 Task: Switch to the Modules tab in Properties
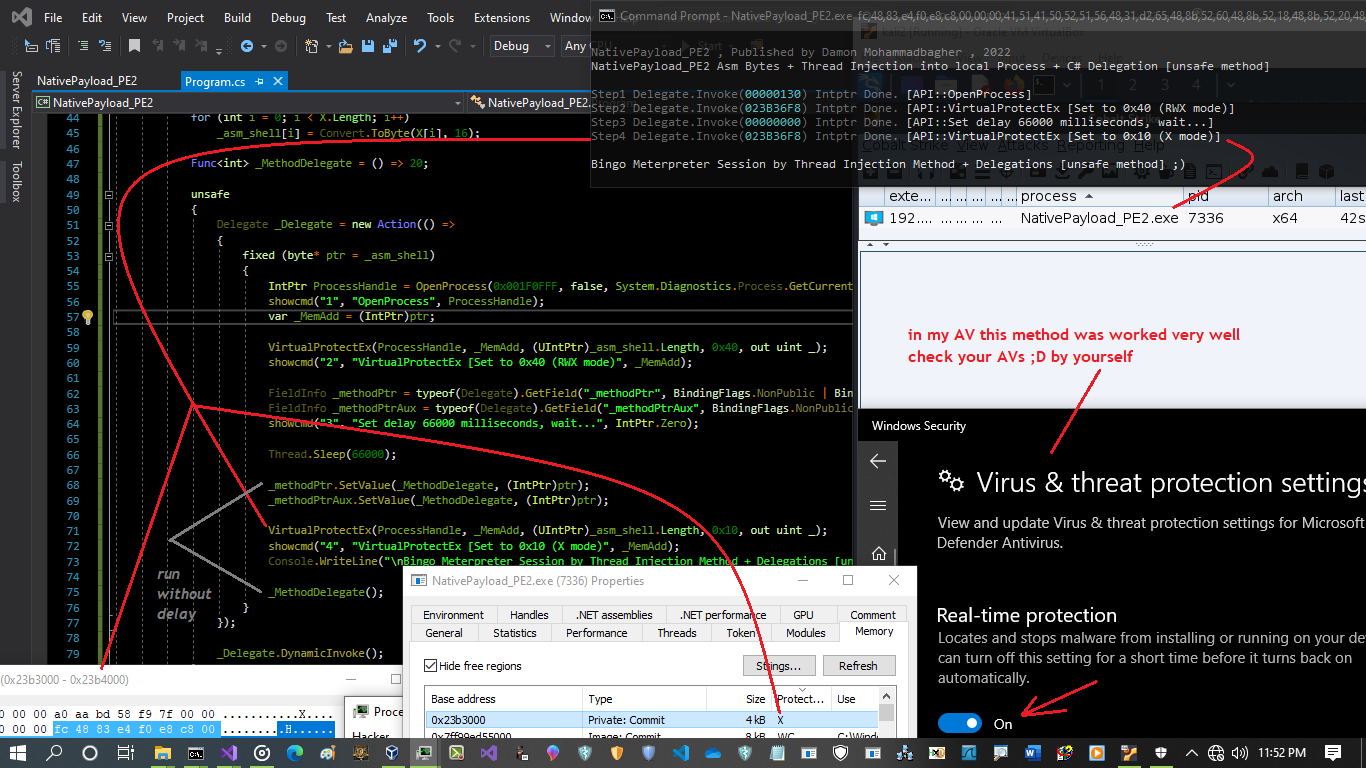click(x=805, y=632)
